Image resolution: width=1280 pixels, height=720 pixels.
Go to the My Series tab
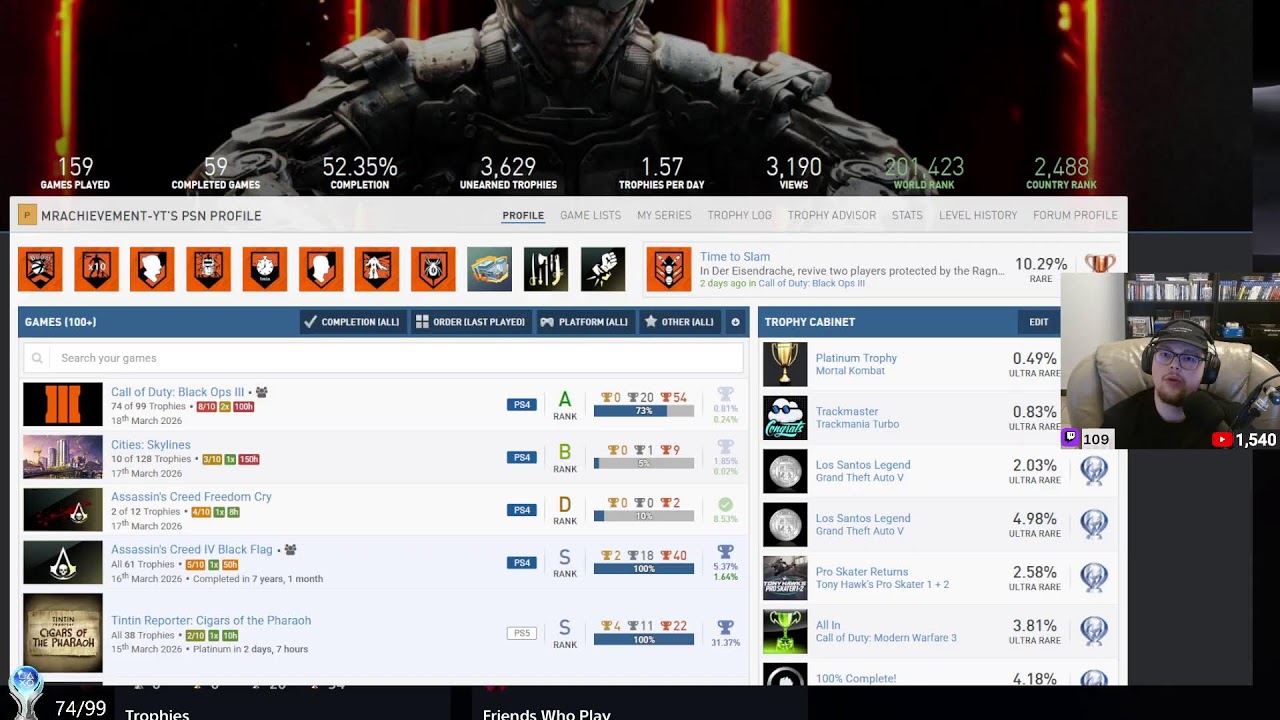coord(664,215)
